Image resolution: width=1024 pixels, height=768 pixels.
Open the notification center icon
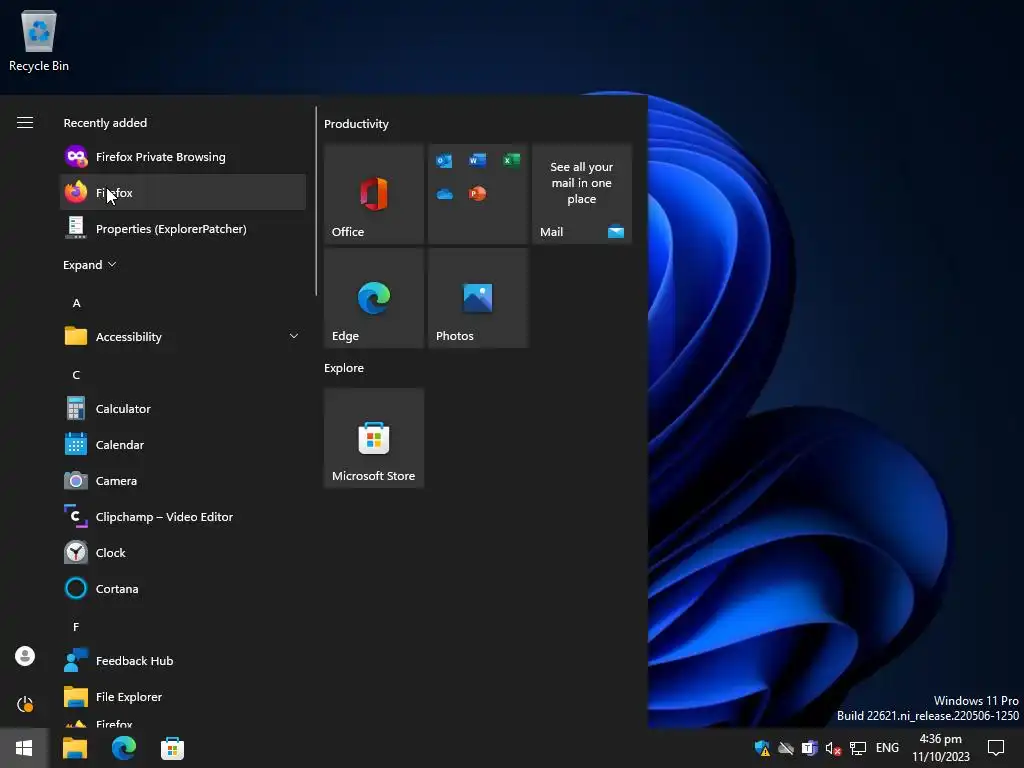(996, 748)
